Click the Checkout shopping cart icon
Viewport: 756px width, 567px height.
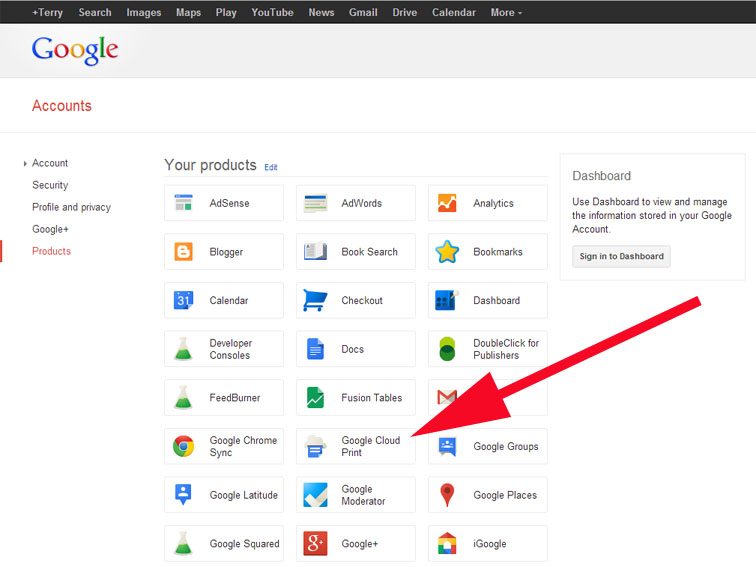pyautogui.click(x=315, y=300)
